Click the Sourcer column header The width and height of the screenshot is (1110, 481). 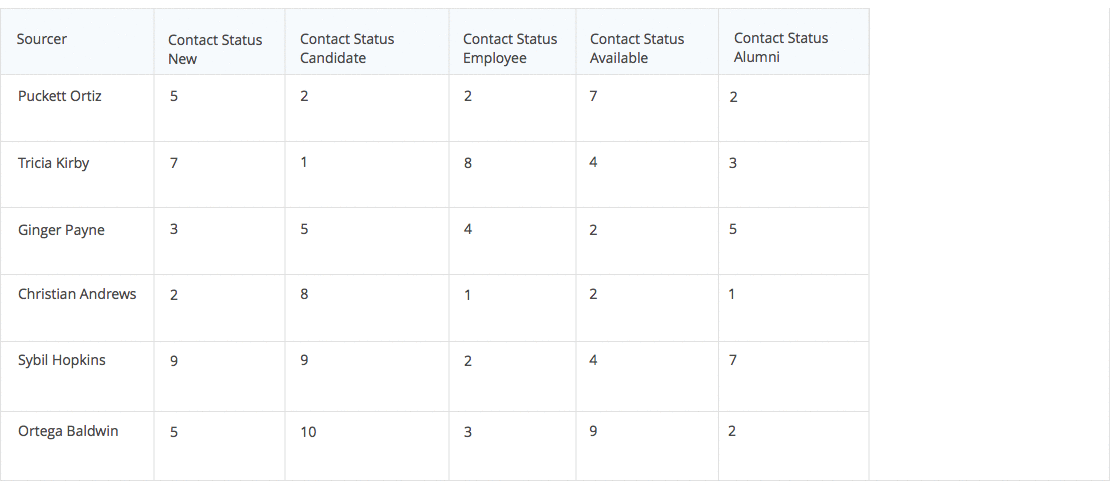point(42,40)
